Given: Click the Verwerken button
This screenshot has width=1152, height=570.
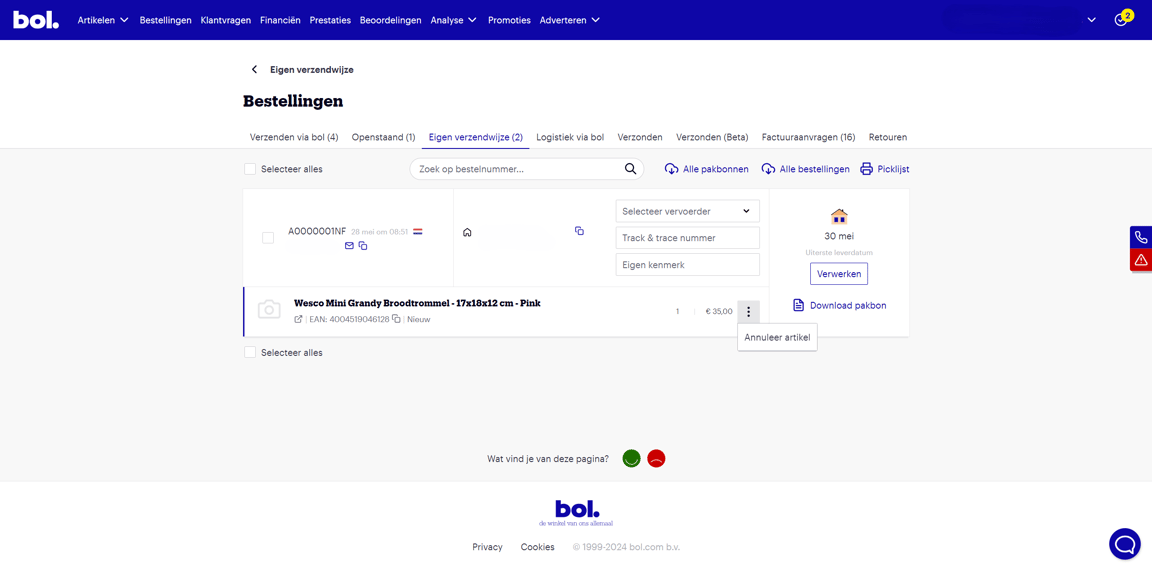Looking at the screenshot, I should (839, 274).
